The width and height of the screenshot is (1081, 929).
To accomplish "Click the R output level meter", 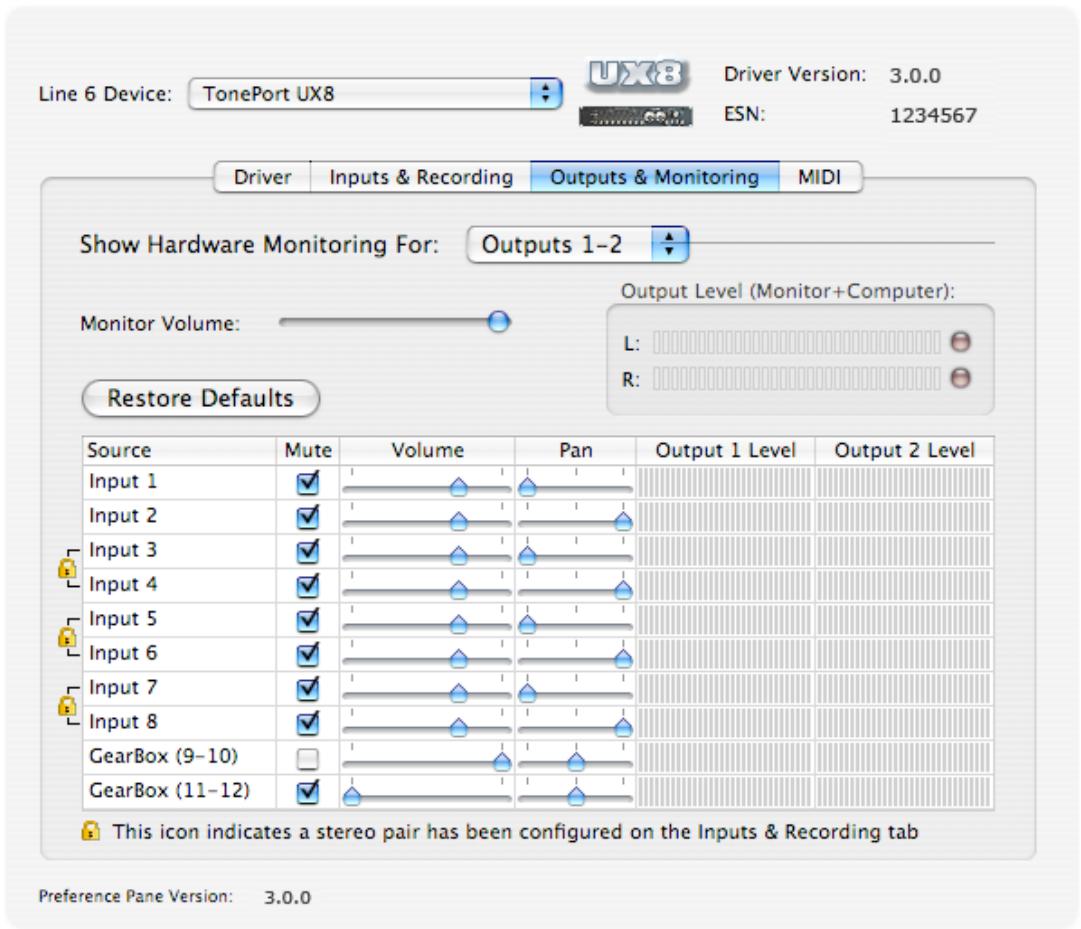I will [x=796, y=378].
